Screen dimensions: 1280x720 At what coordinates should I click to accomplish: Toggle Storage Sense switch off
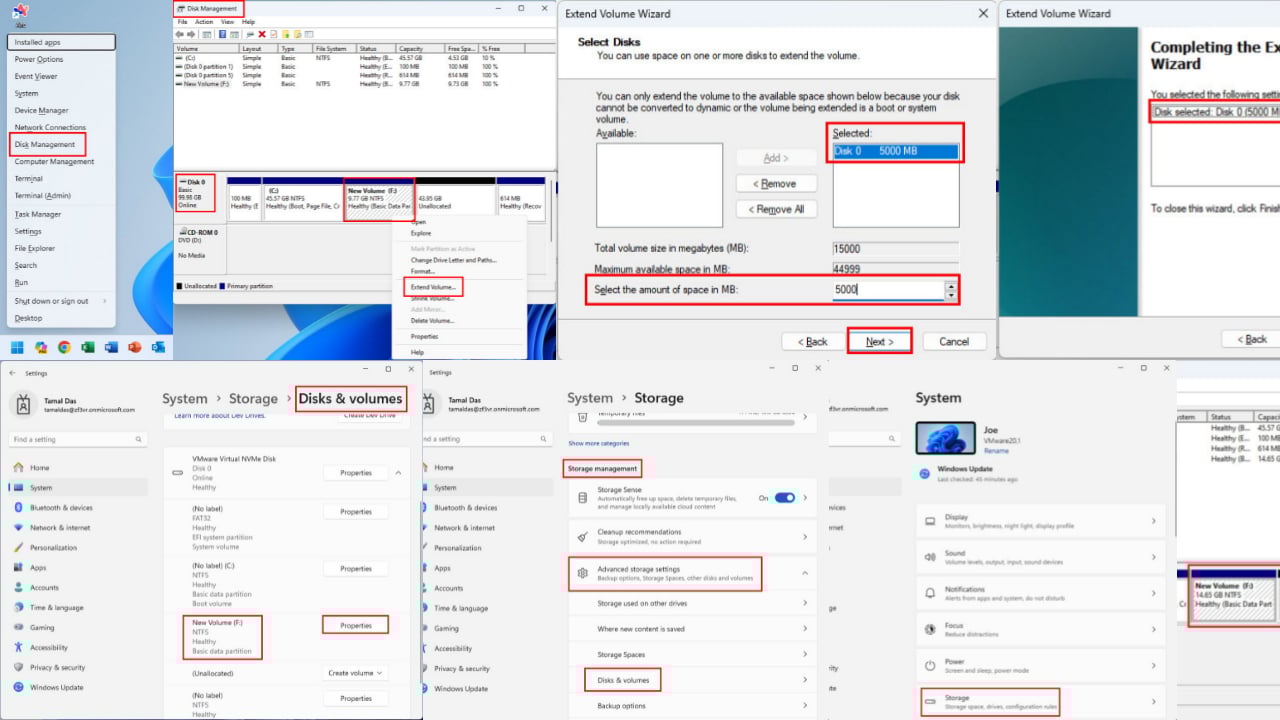click(x=785, y=497)
